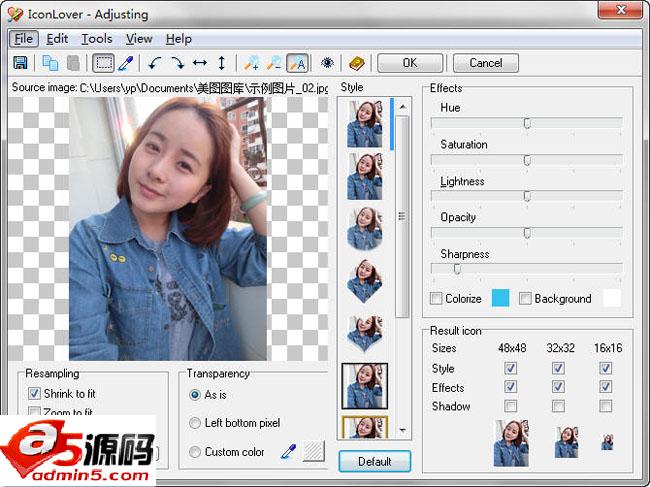Open the white Background color swatch
650x487 pixels.
coord(612,298)
